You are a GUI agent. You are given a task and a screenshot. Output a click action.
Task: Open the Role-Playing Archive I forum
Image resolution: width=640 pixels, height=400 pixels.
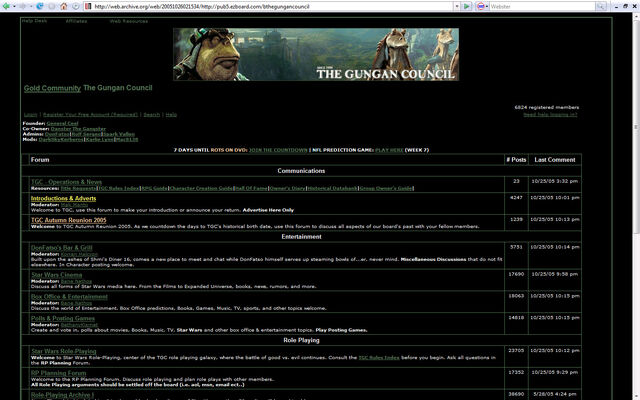[x=62, y=395]
